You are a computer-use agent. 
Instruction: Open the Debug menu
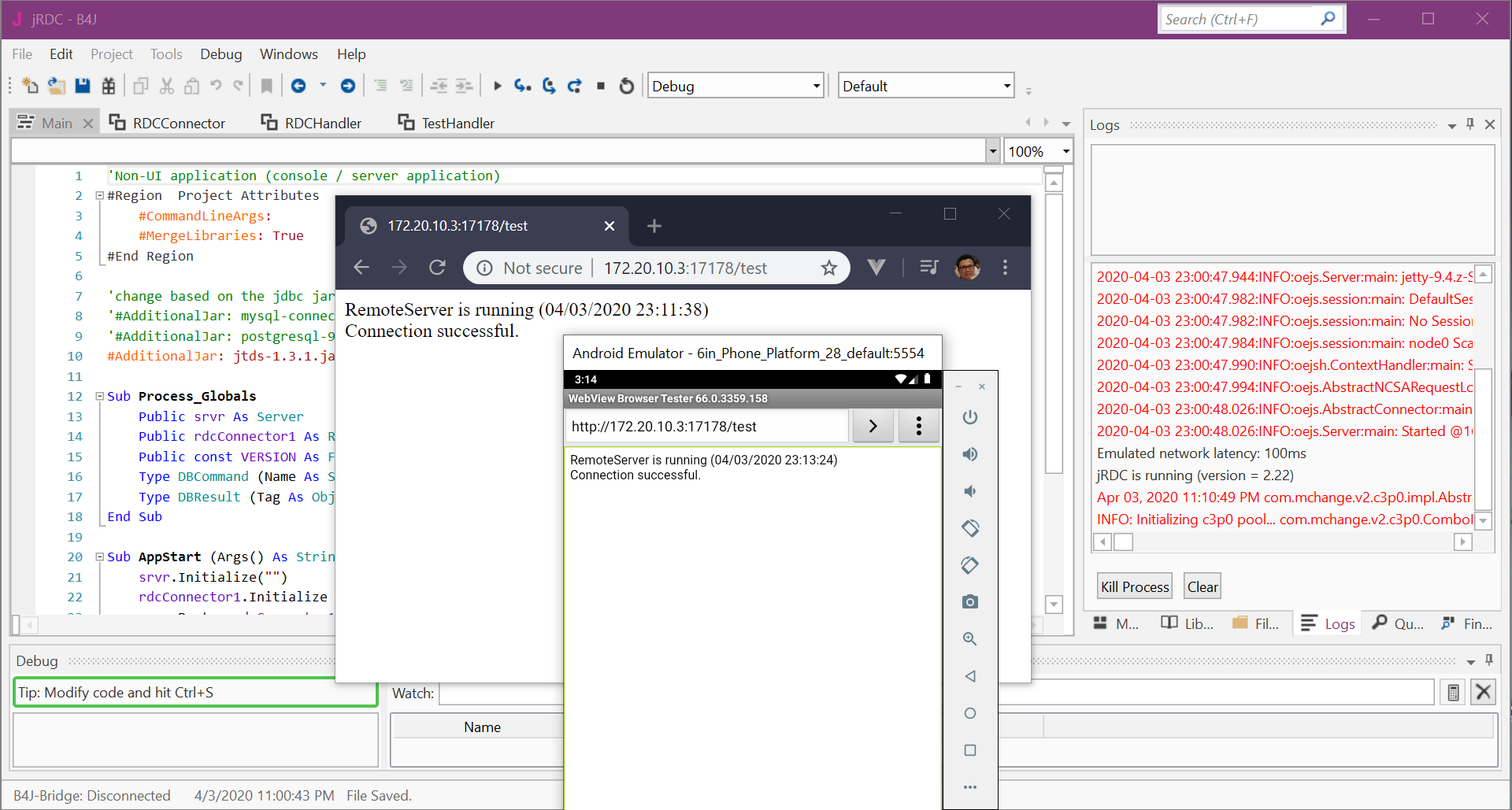click(220, 54)
